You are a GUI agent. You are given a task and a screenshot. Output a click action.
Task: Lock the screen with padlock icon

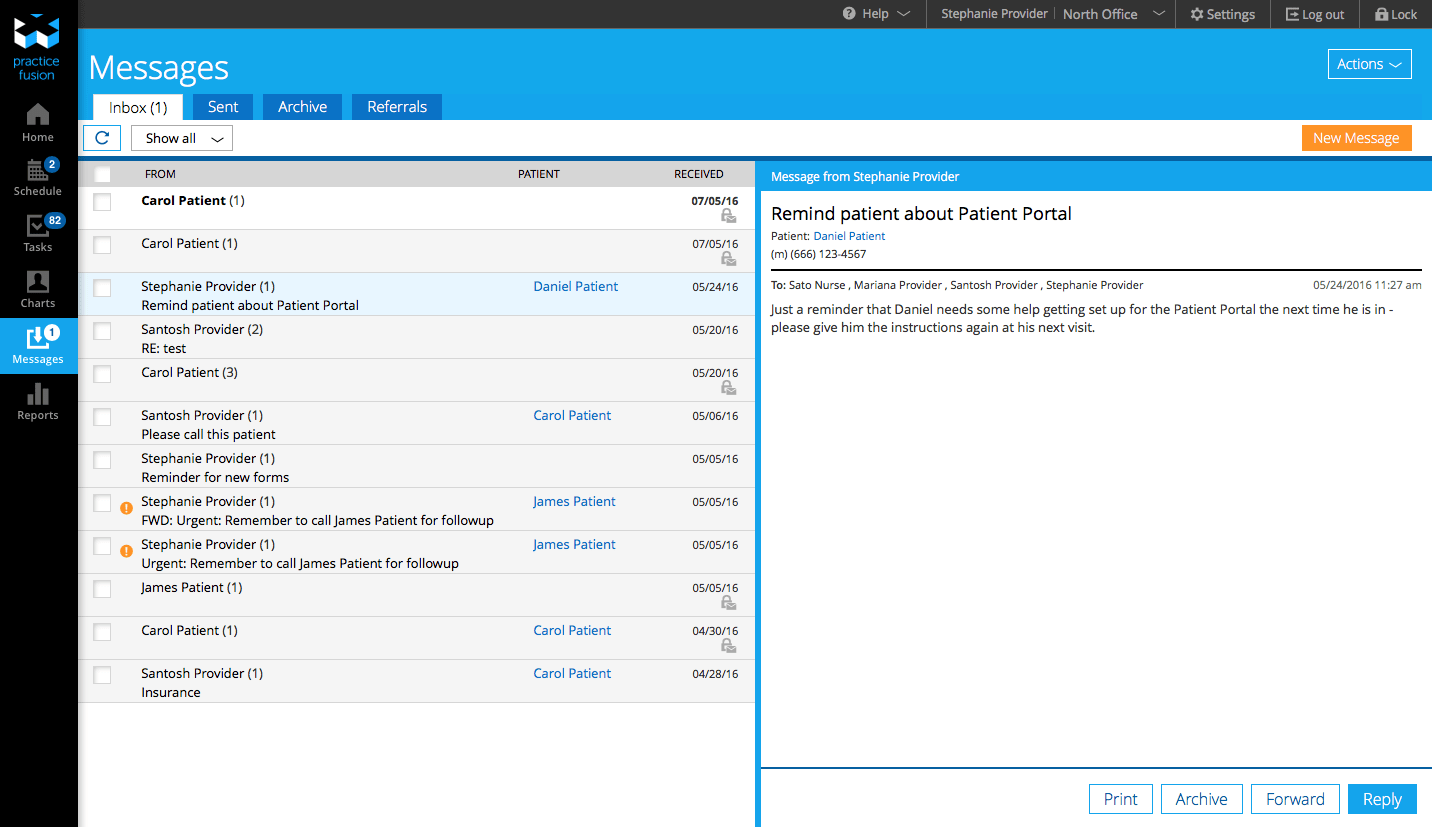click(1396, 14)
